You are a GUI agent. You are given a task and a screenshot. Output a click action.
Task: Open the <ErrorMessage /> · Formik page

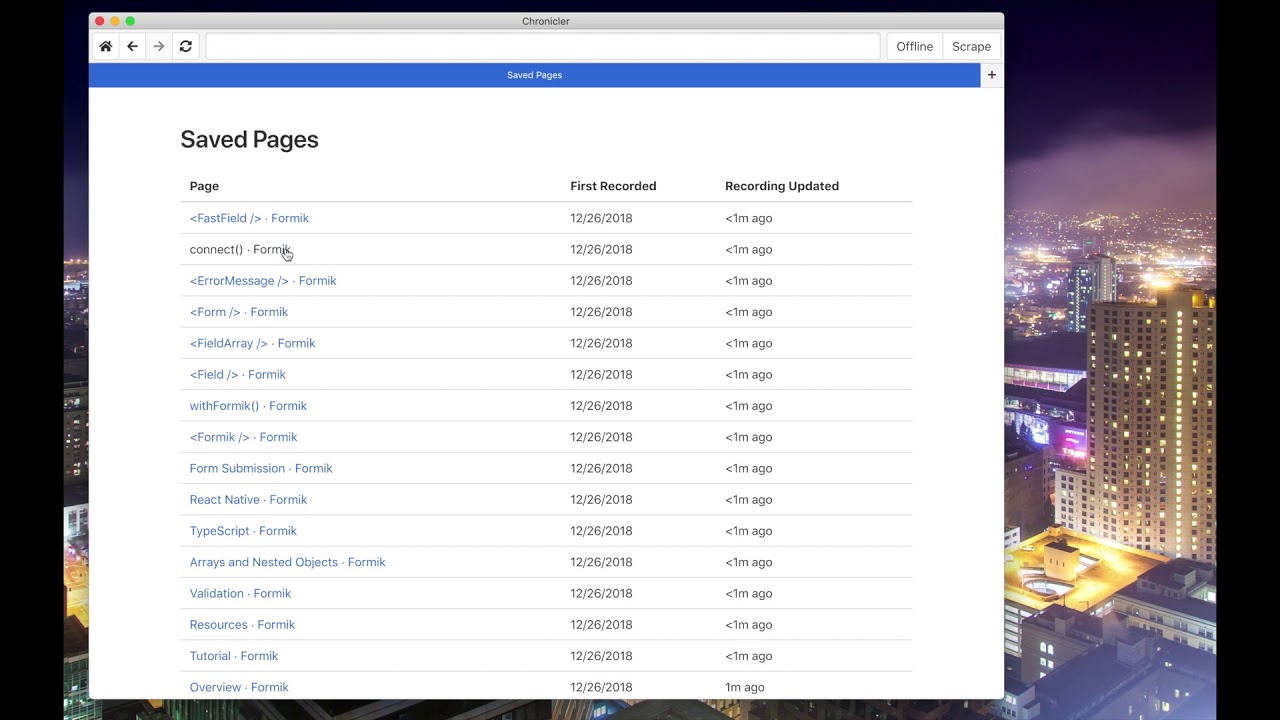[x=263, y=281]
